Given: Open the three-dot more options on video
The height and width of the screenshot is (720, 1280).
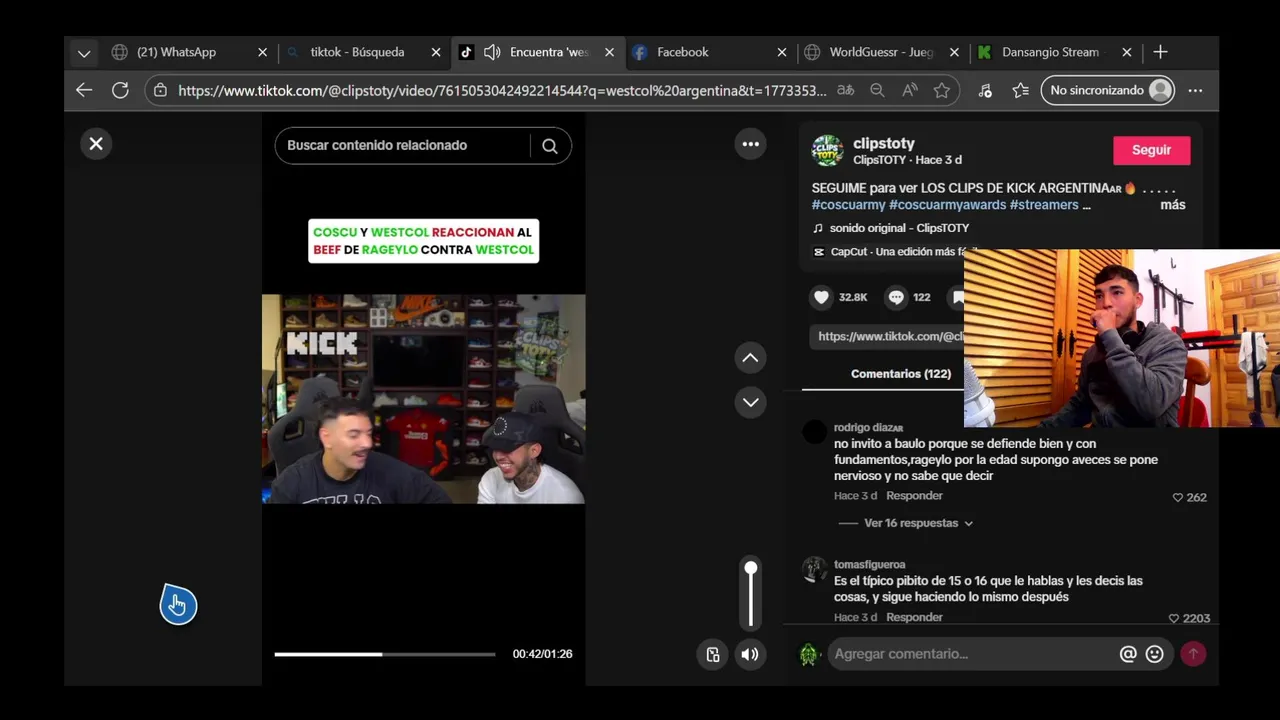Looking at the screenshot, I should pyautogui.click(x=751, y=144).
